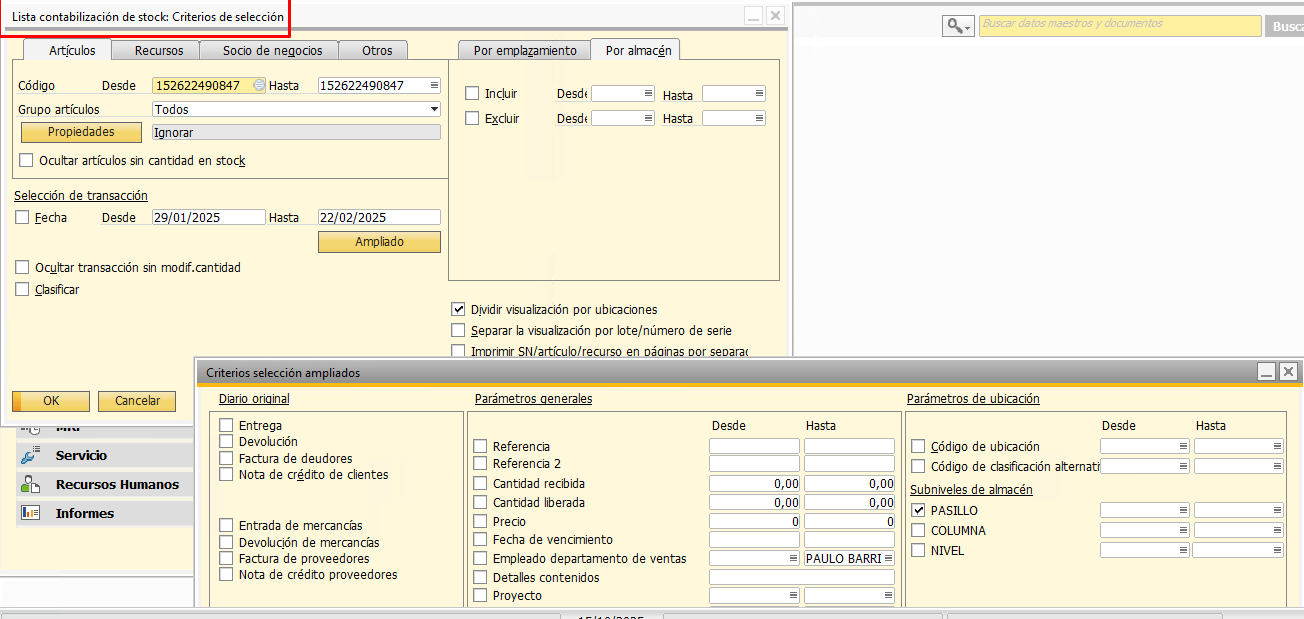Expand the Grupo artículos dropdown

click(434, 109)
